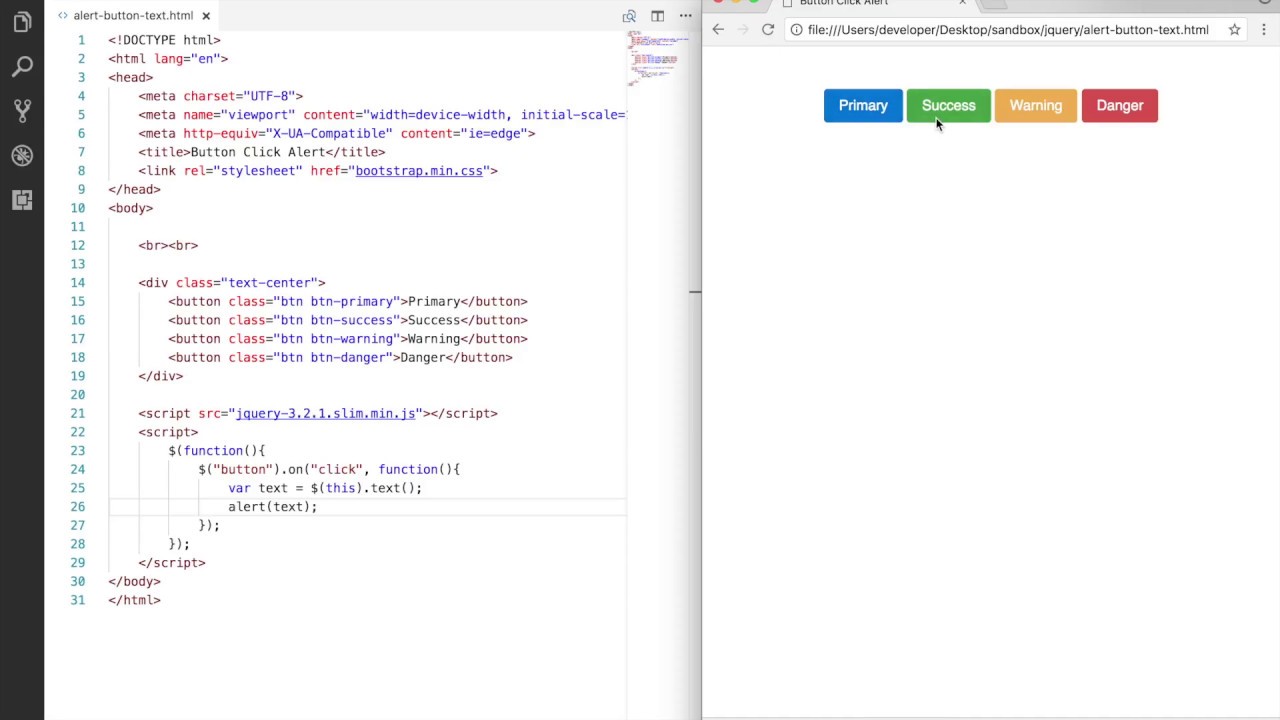1280x720 pixels.
Task: Open Source Control view in activity bar
Action: 22,111
